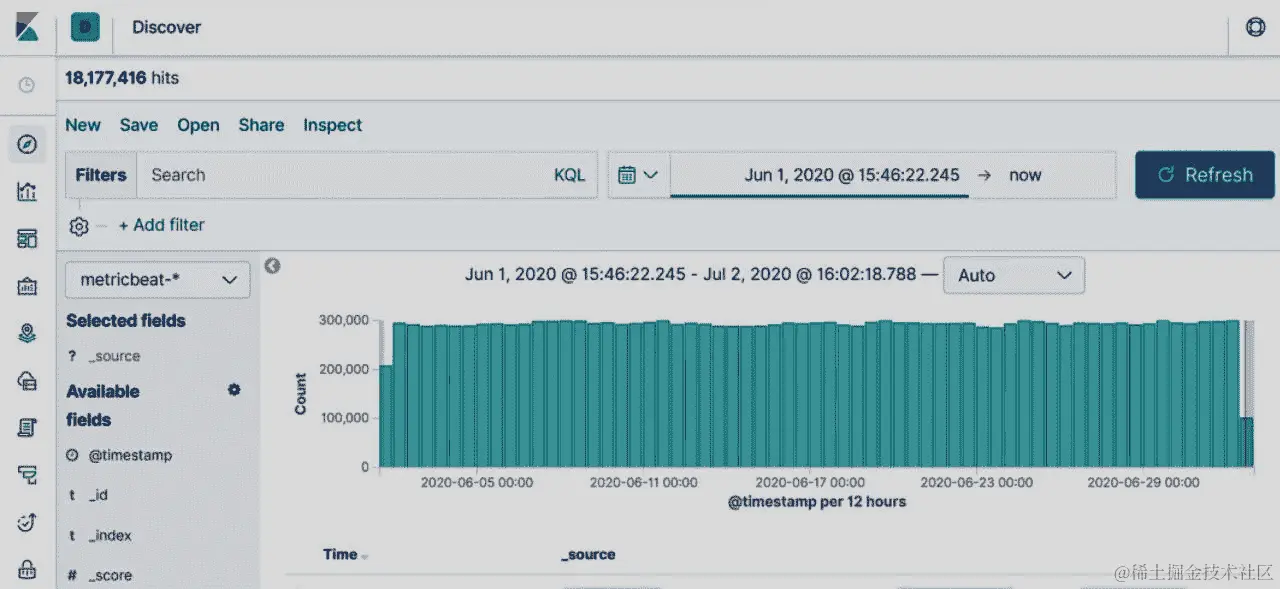This screenshot has height=589, width=1280.
Task: Open Recently viewed clock icon in sidebar
Action: click(27, 85)
